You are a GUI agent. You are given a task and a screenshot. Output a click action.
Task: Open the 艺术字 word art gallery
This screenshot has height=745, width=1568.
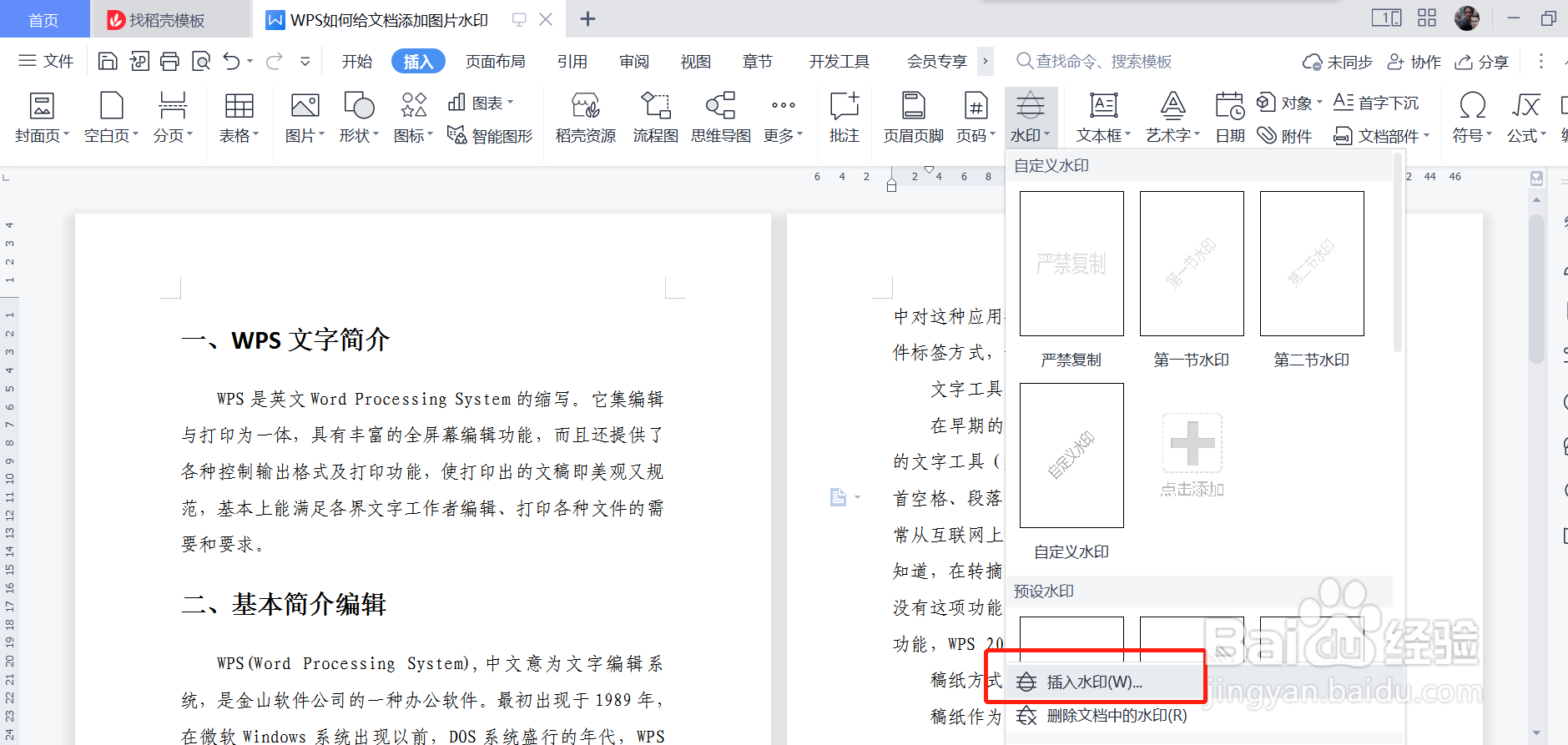tap(1172, 117)
